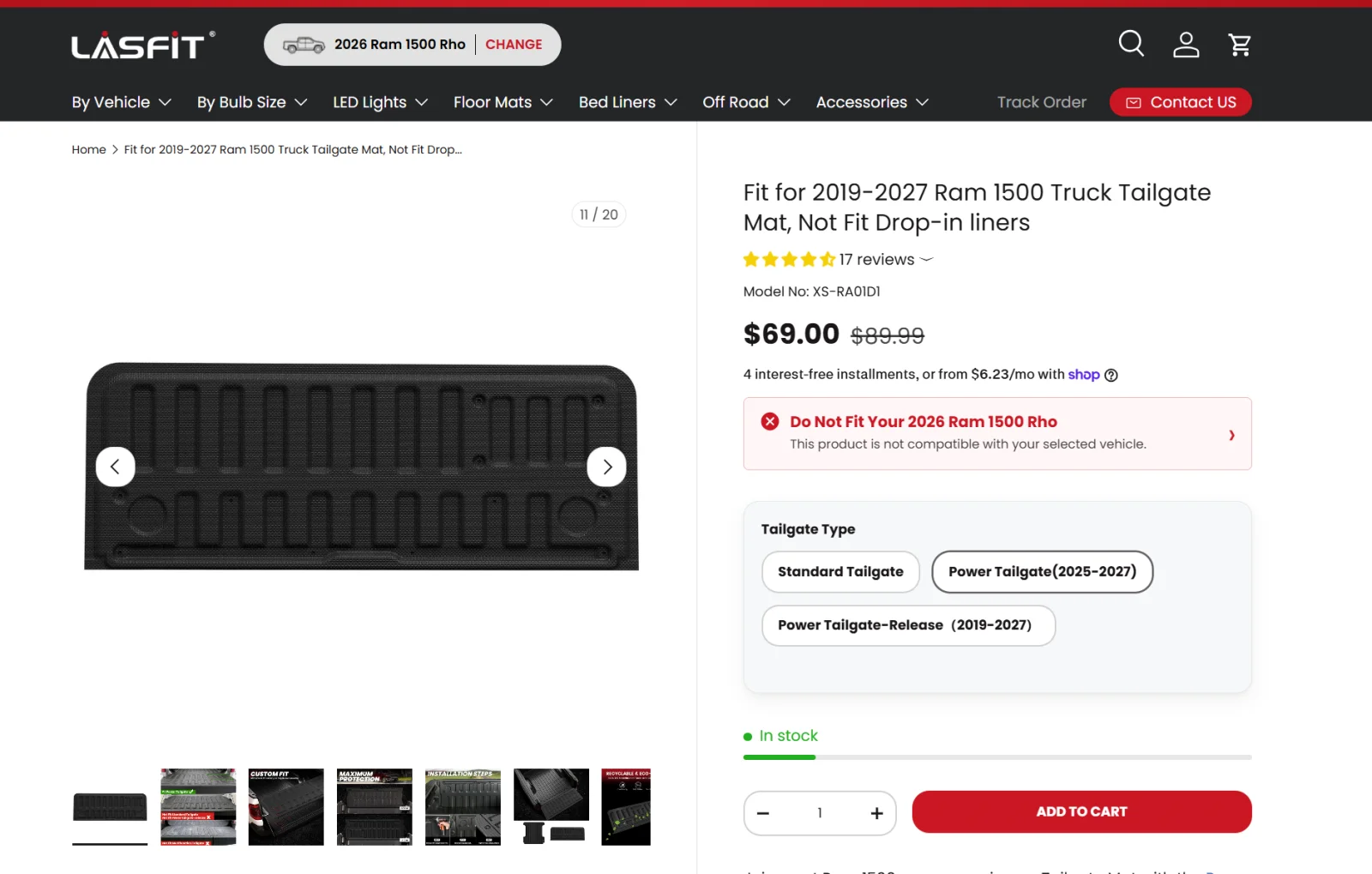The height and width of the screenshot is (874, 1372).
Task: Expand the Floor Mats menu
Action: [503, 102]
